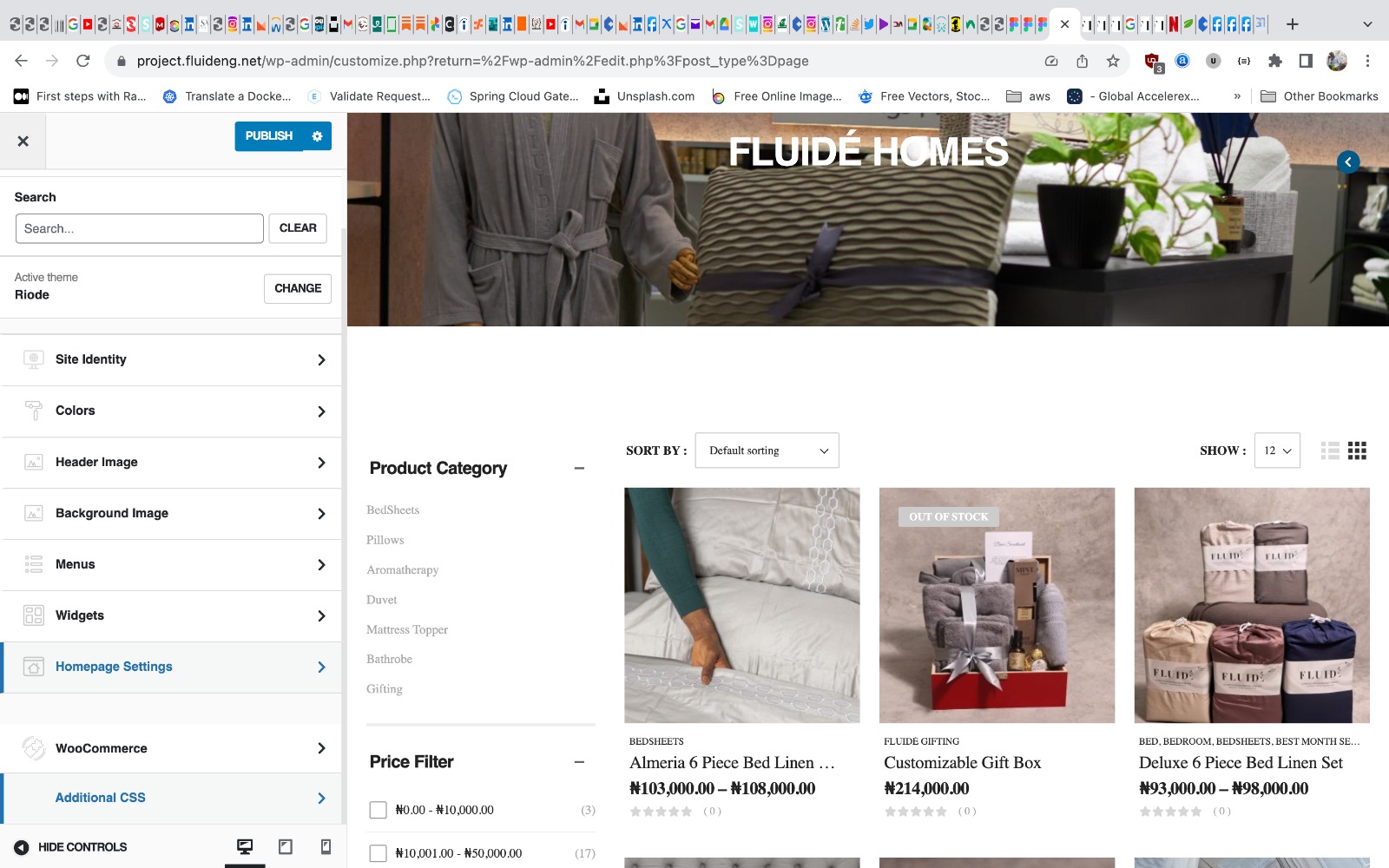Screen dimensions: 1389x868
Task: Click the share page icon in address bar
Action: click(1082, 61)
